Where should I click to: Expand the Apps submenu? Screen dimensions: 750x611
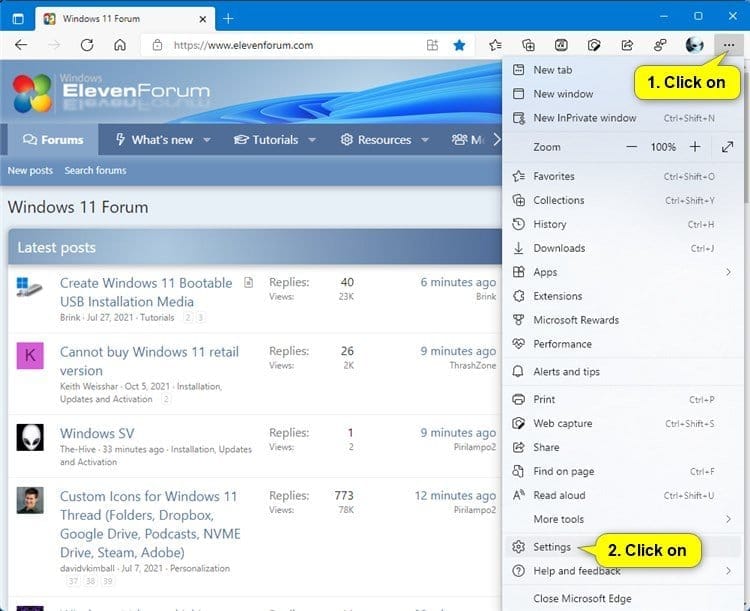623,272
